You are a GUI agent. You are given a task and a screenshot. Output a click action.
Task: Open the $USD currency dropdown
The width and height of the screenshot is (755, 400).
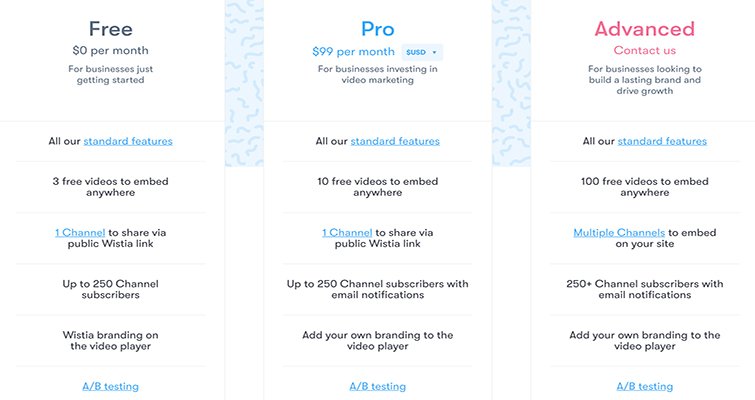(x=421, y=51)
